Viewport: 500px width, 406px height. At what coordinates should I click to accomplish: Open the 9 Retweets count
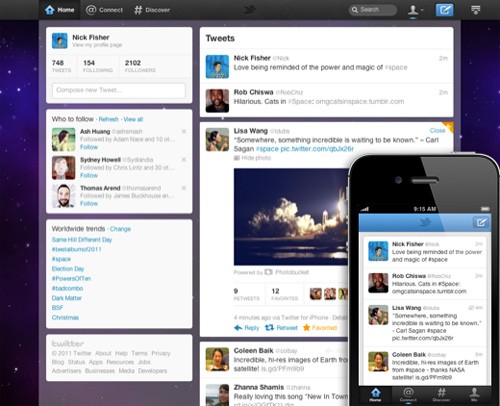(x=246, y=294)
